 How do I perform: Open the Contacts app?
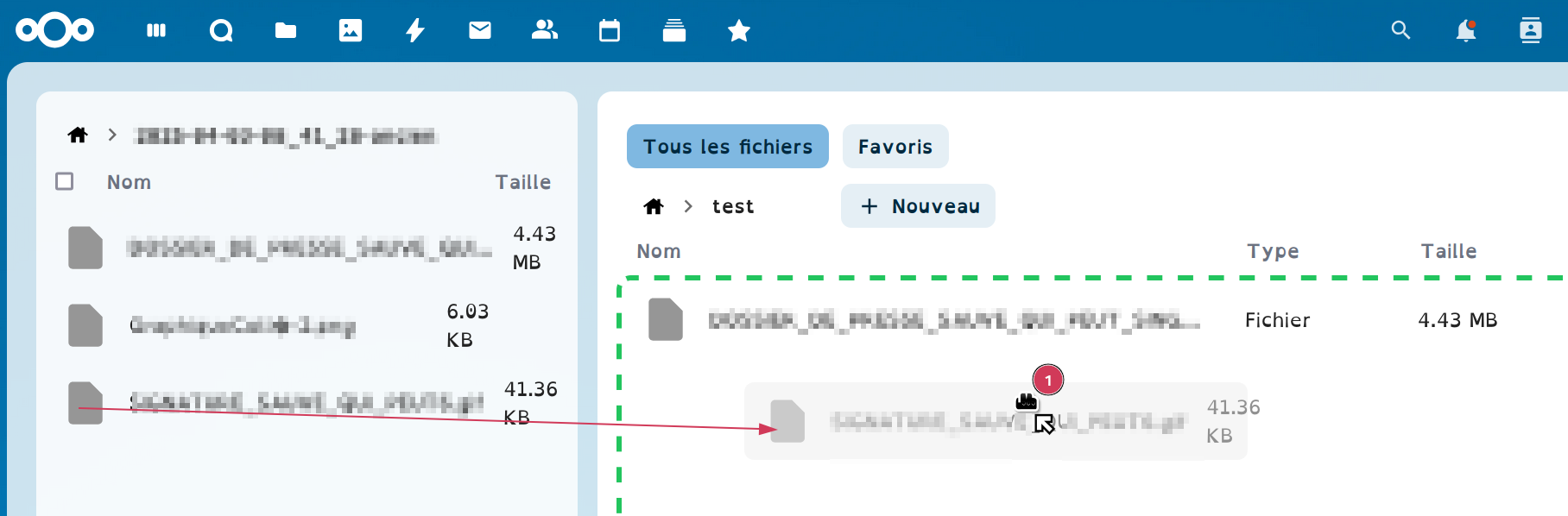(x=545, y=31)
